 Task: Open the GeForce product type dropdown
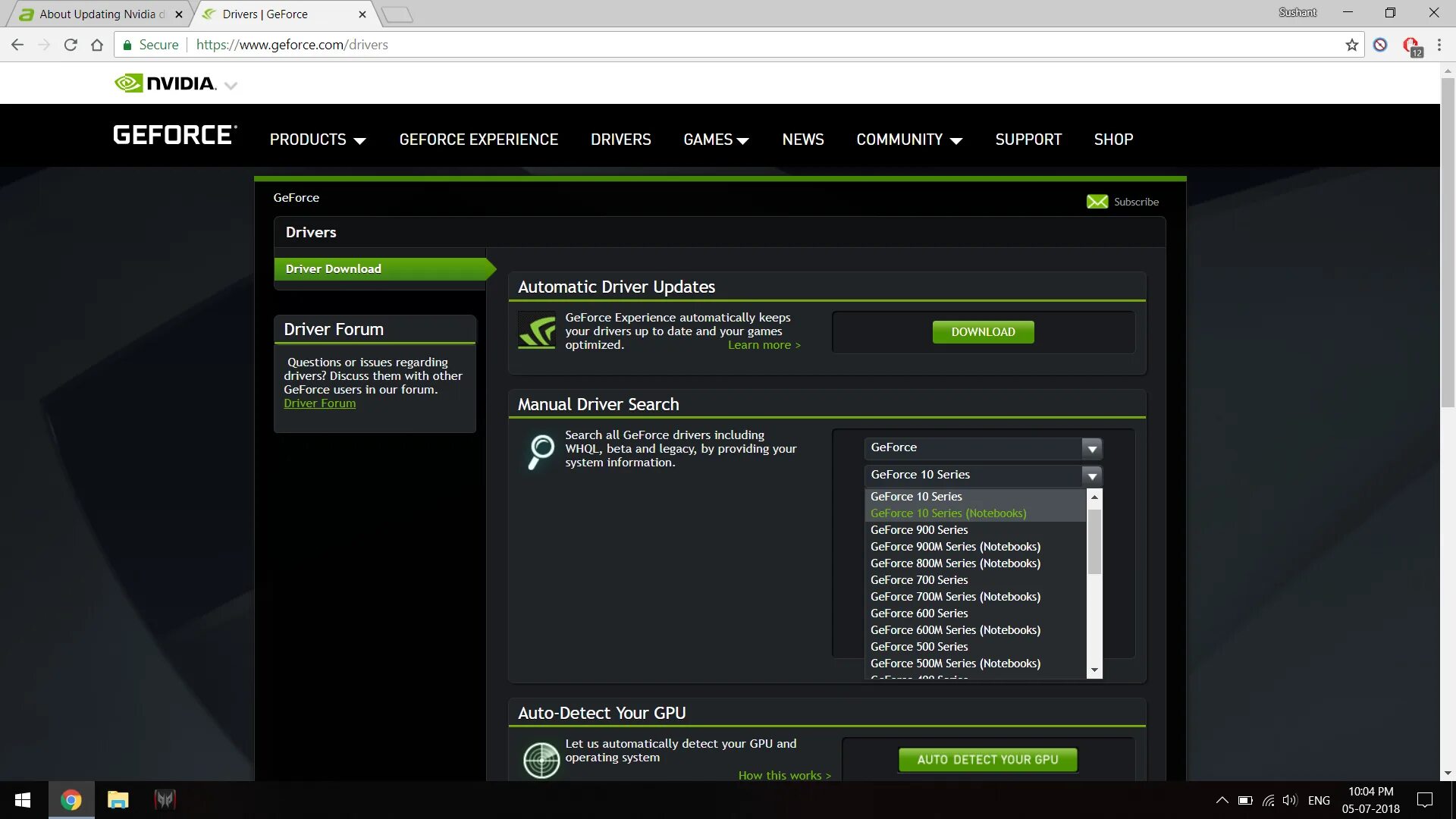click(x=983, y=448)
